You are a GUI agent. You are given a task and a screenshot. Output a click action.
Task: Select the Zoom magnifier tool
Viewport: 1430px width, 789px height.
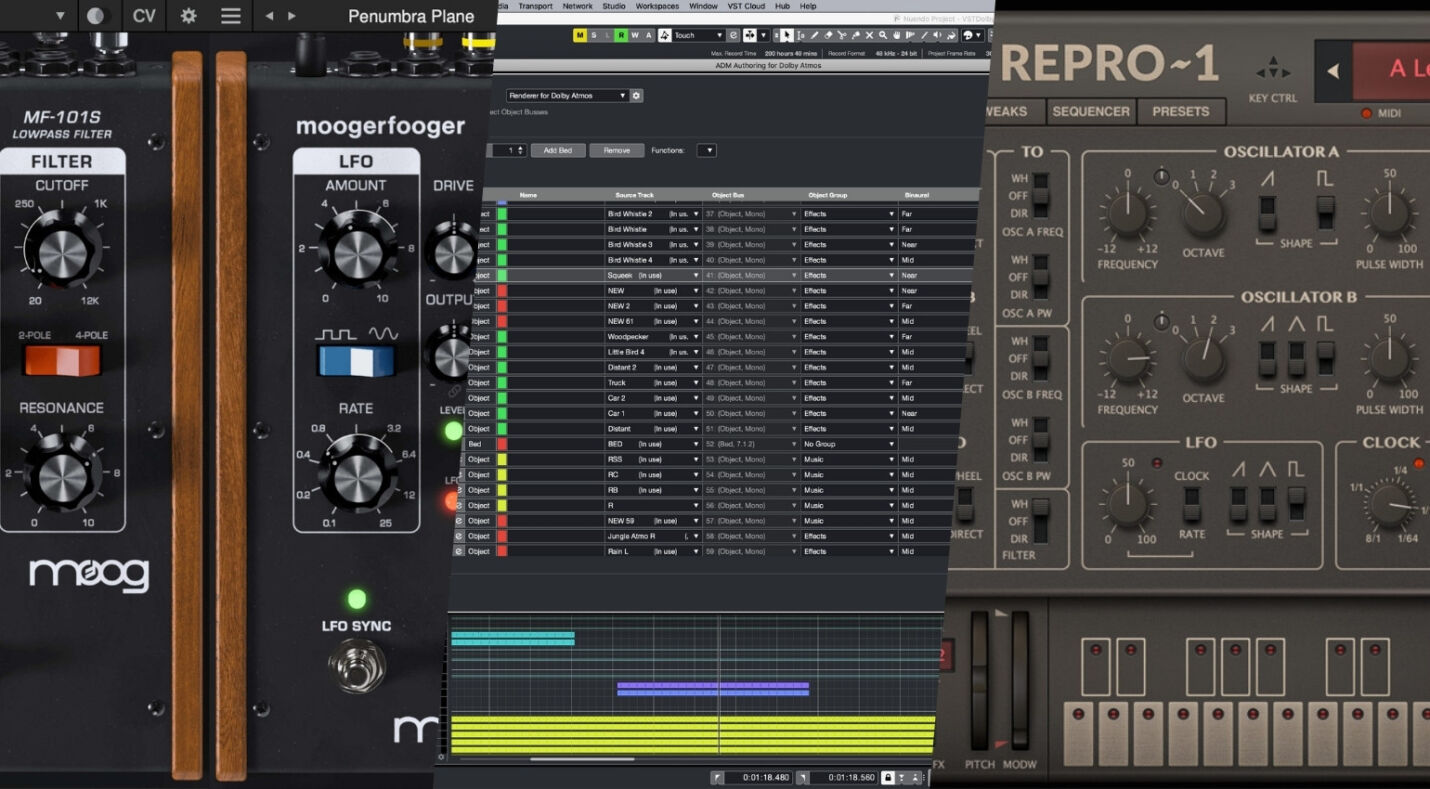tap(881, 35)
